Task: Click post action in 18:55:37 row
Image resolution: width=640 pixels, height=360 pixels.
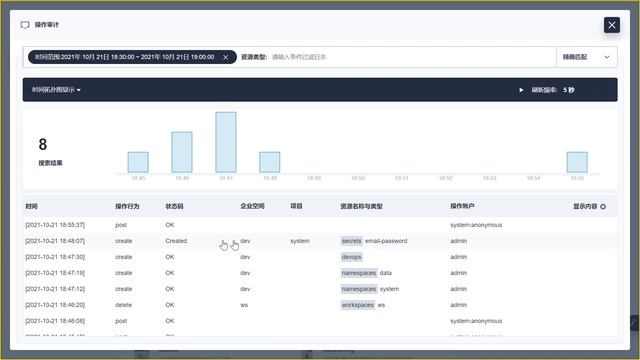Action: 121,225
